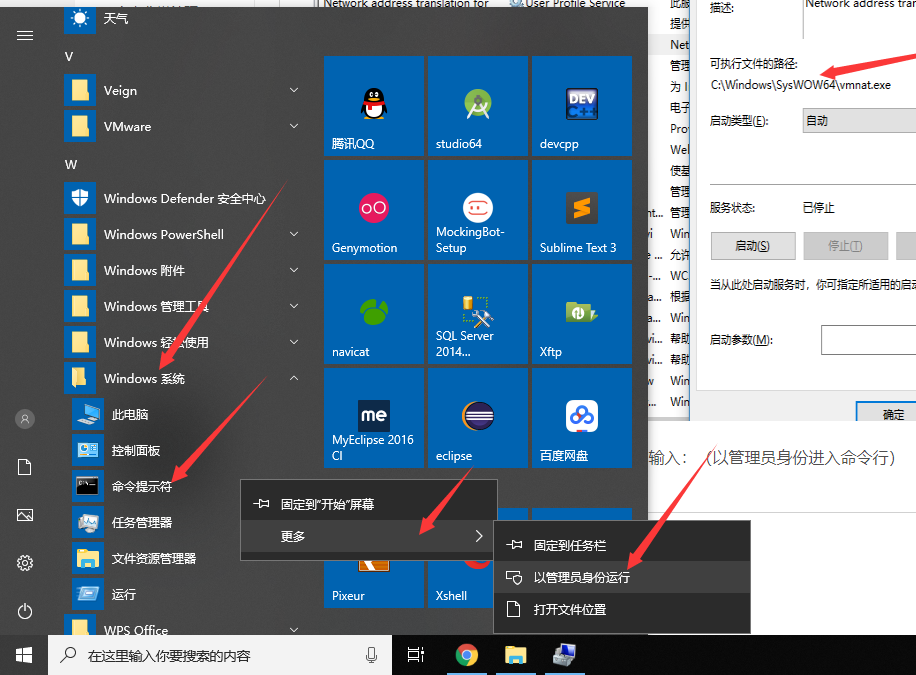Open the services taskbar app icon
The image size is (916, 675).
[x=564, y=655]
